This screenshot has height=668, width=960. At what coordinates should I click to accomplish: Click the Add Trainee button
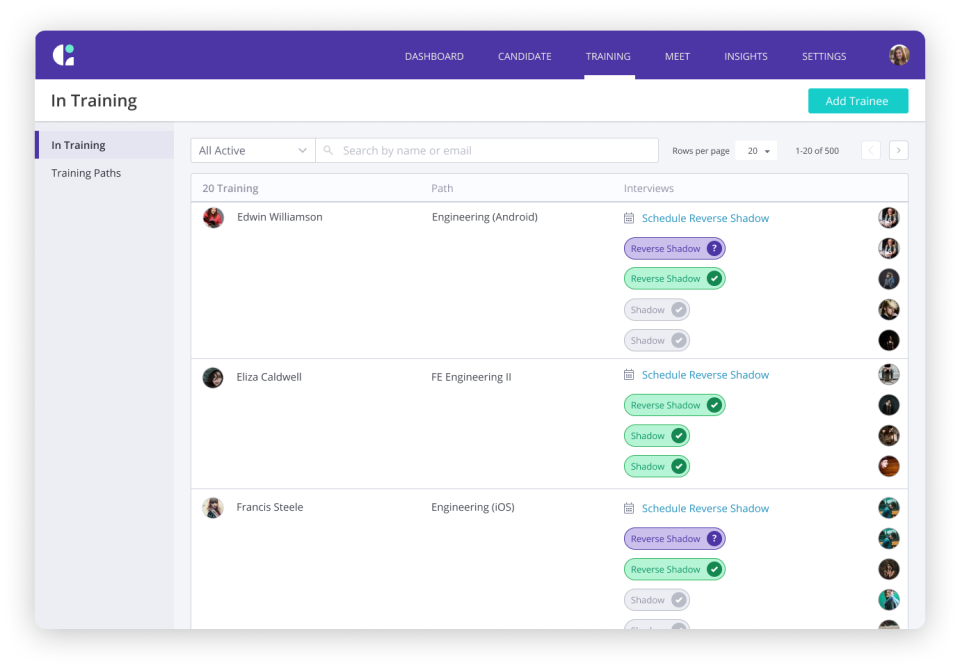pyautogui.click(x=858, y=101)
